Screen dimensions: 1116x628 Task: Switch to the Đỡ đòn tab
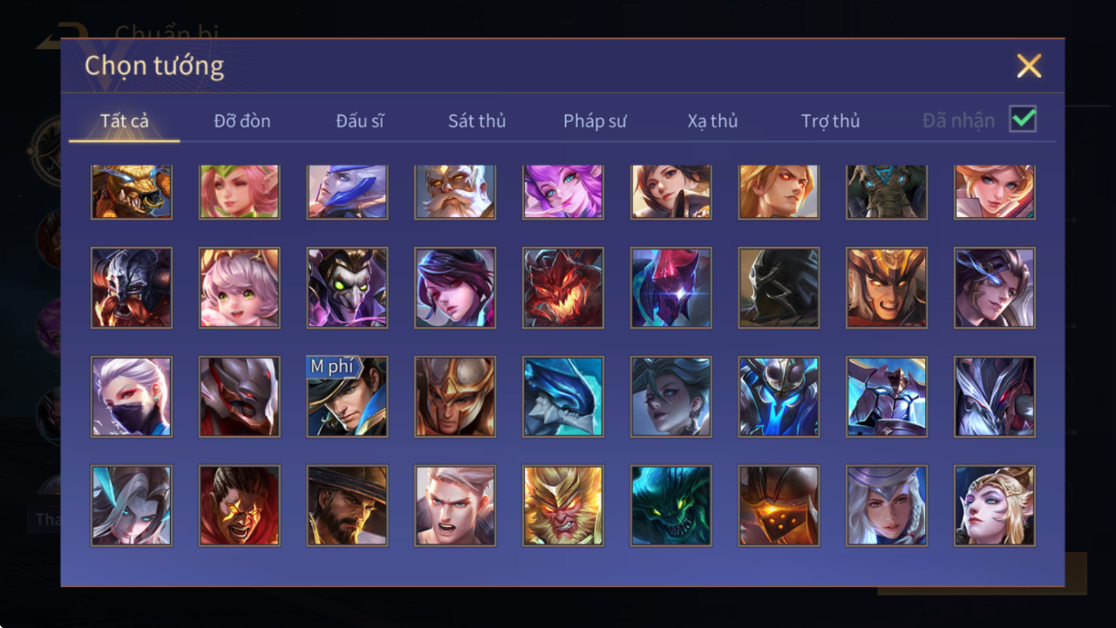[242, 121]
